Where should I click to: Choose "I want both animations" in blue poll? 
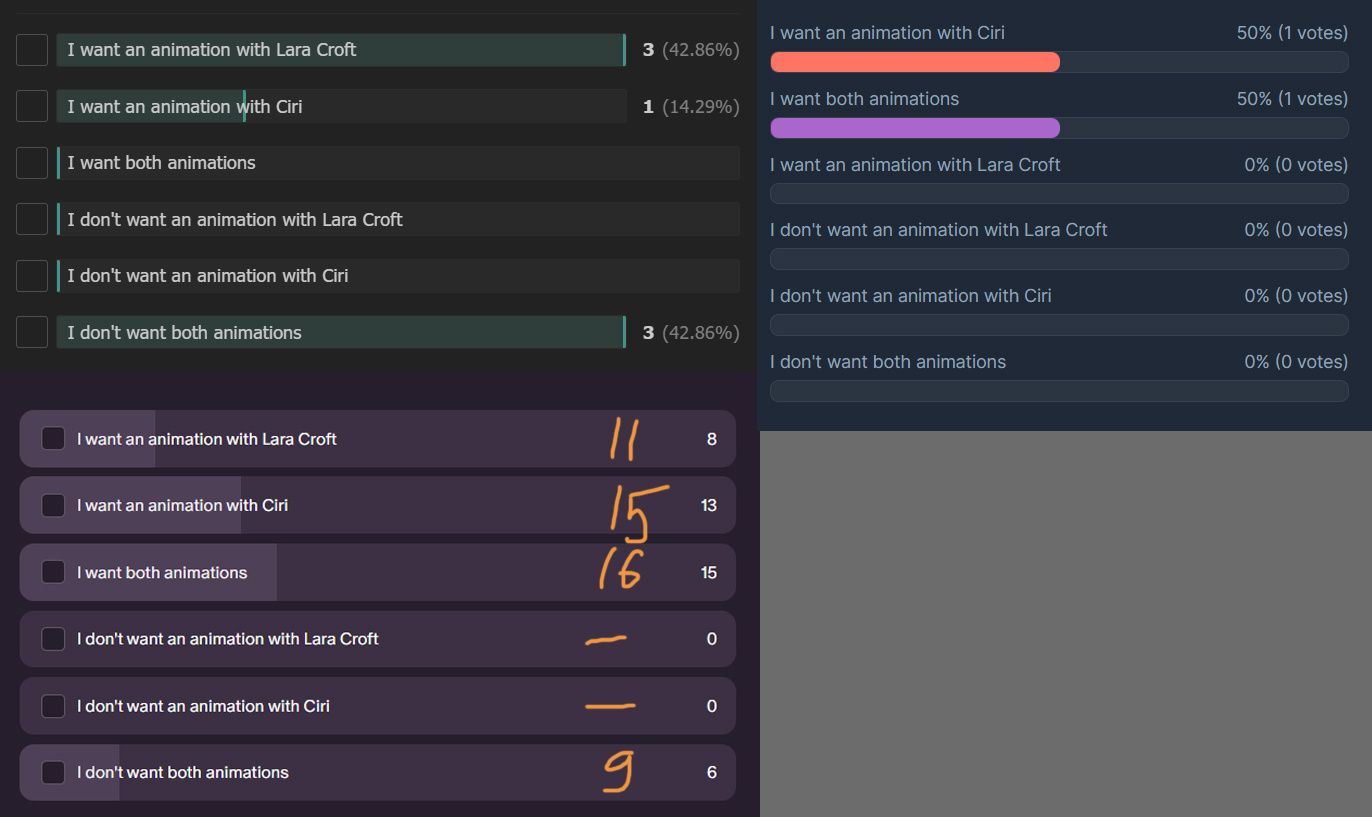pyautogui.click(x=864, y=99)
